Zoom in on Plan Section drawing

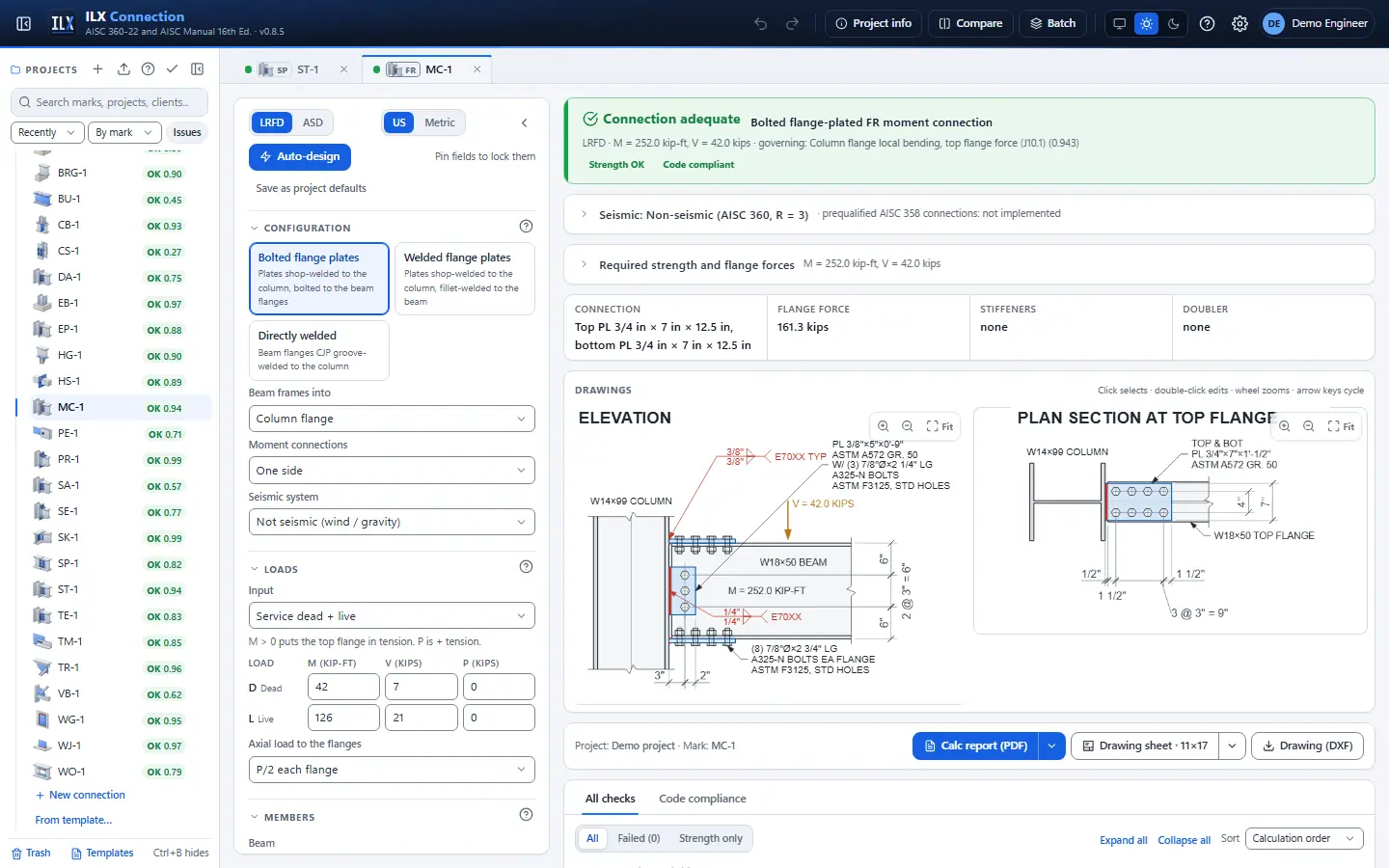(1285, 426)
